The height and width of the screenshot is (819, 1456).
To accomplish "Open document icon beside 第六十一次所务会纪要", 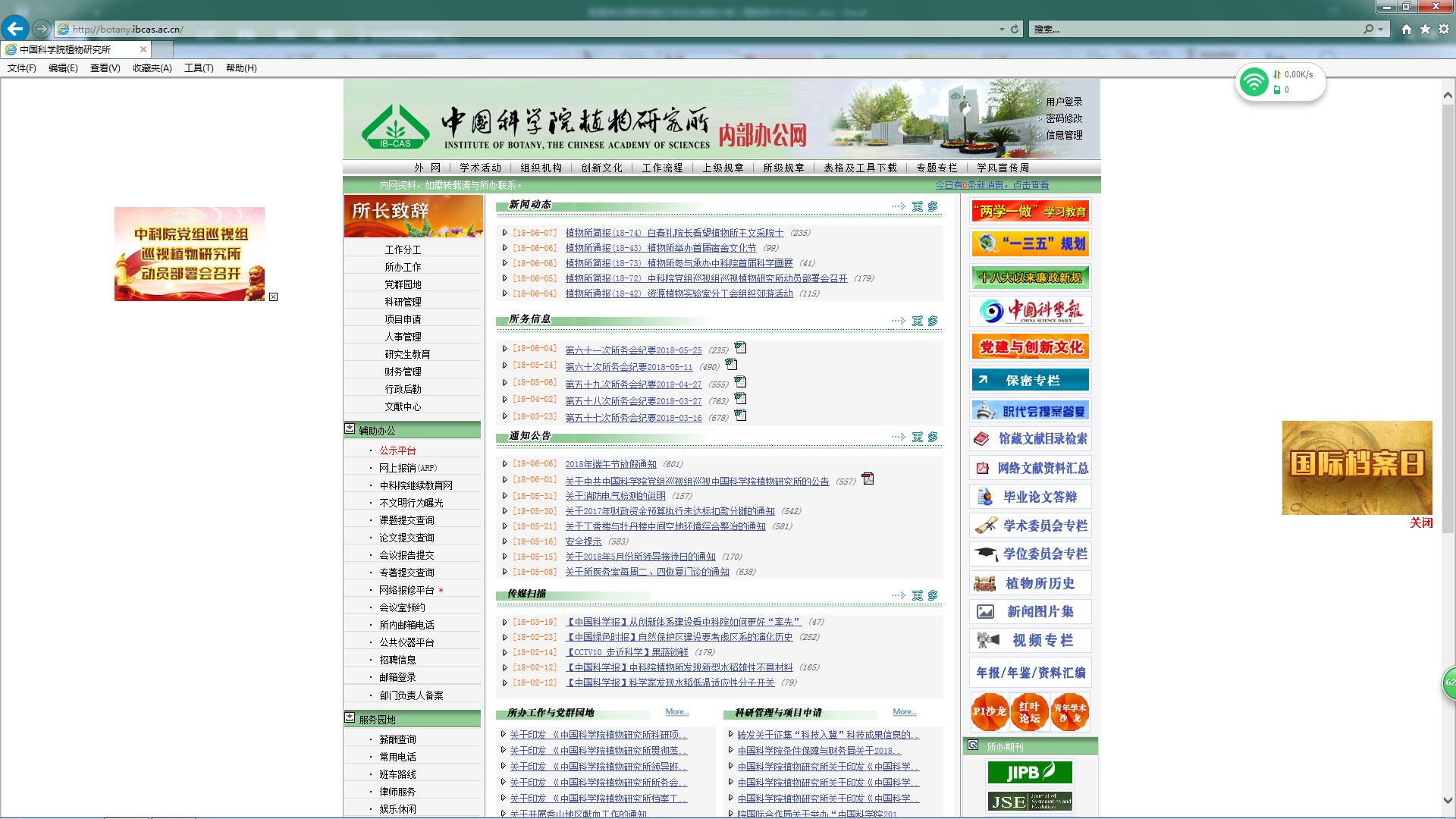I will tap(740, 348).
